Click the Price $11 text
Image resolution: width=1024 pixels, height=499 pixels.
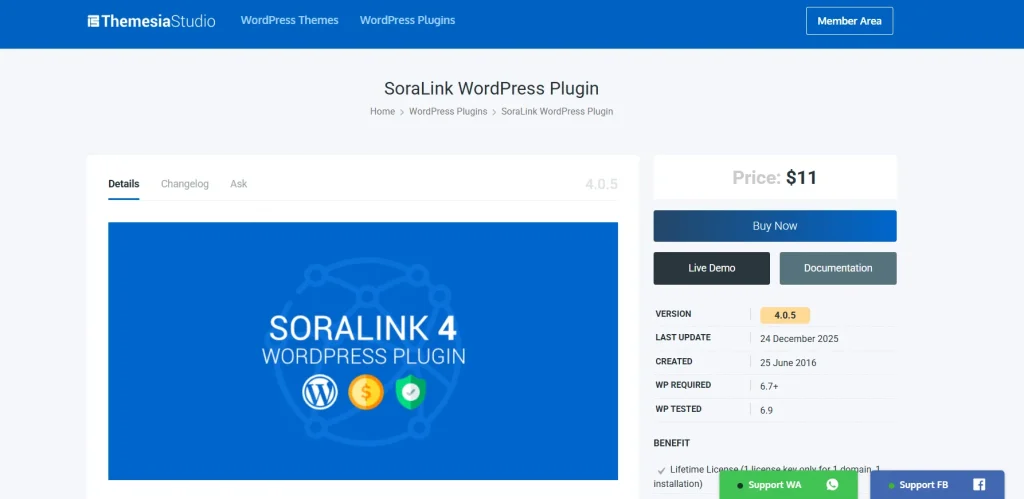(775, 178)
